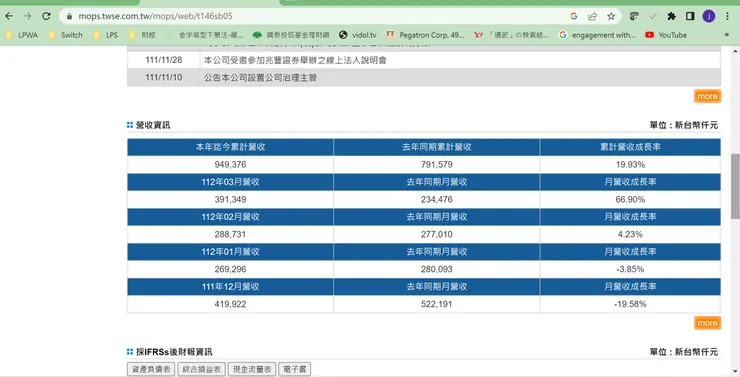This screenshot has width=740, height=377.
Task: Click the more button below the announcements list
Action: pos(707,96)
